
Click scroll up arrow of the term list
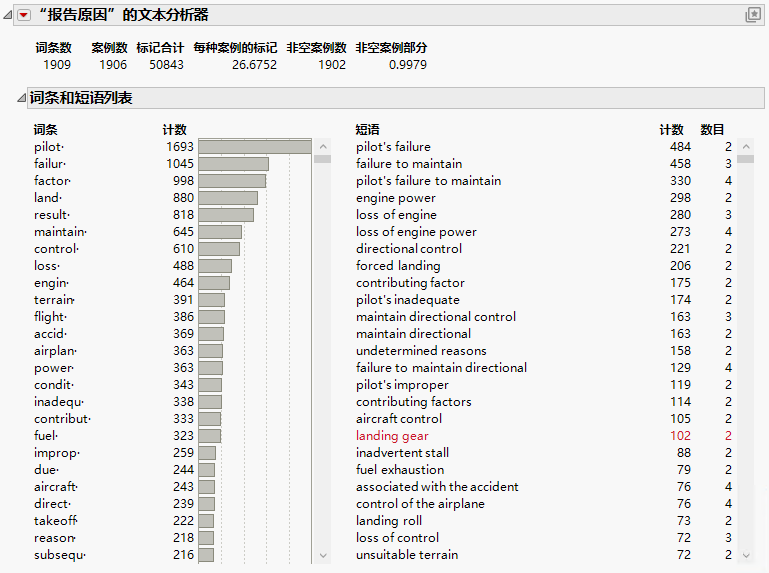click(323, 146)
